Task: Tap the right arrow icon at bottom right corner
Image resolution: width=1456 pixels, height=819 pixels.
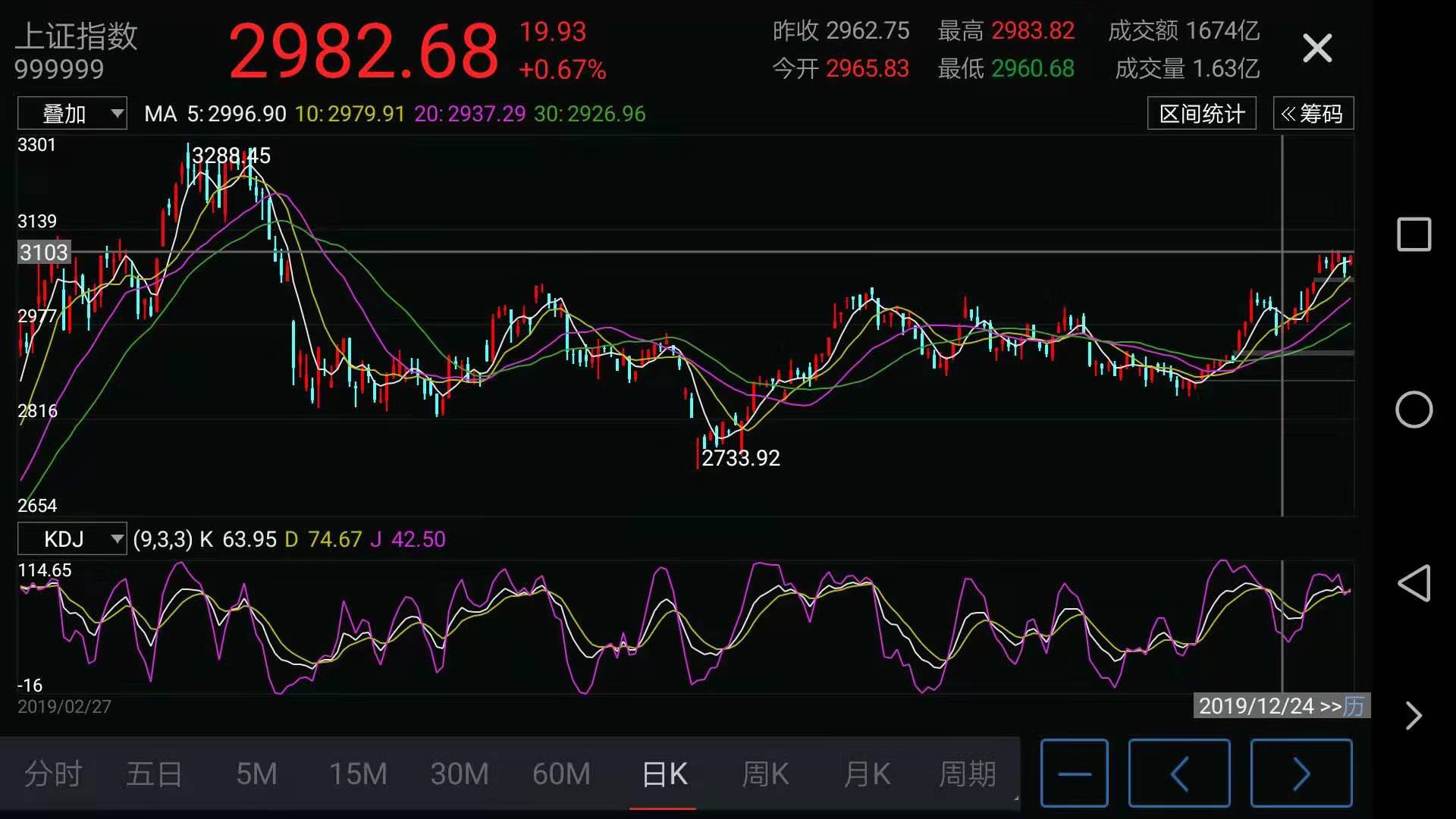Action: pyautogui.click(x=1414, y=715)
